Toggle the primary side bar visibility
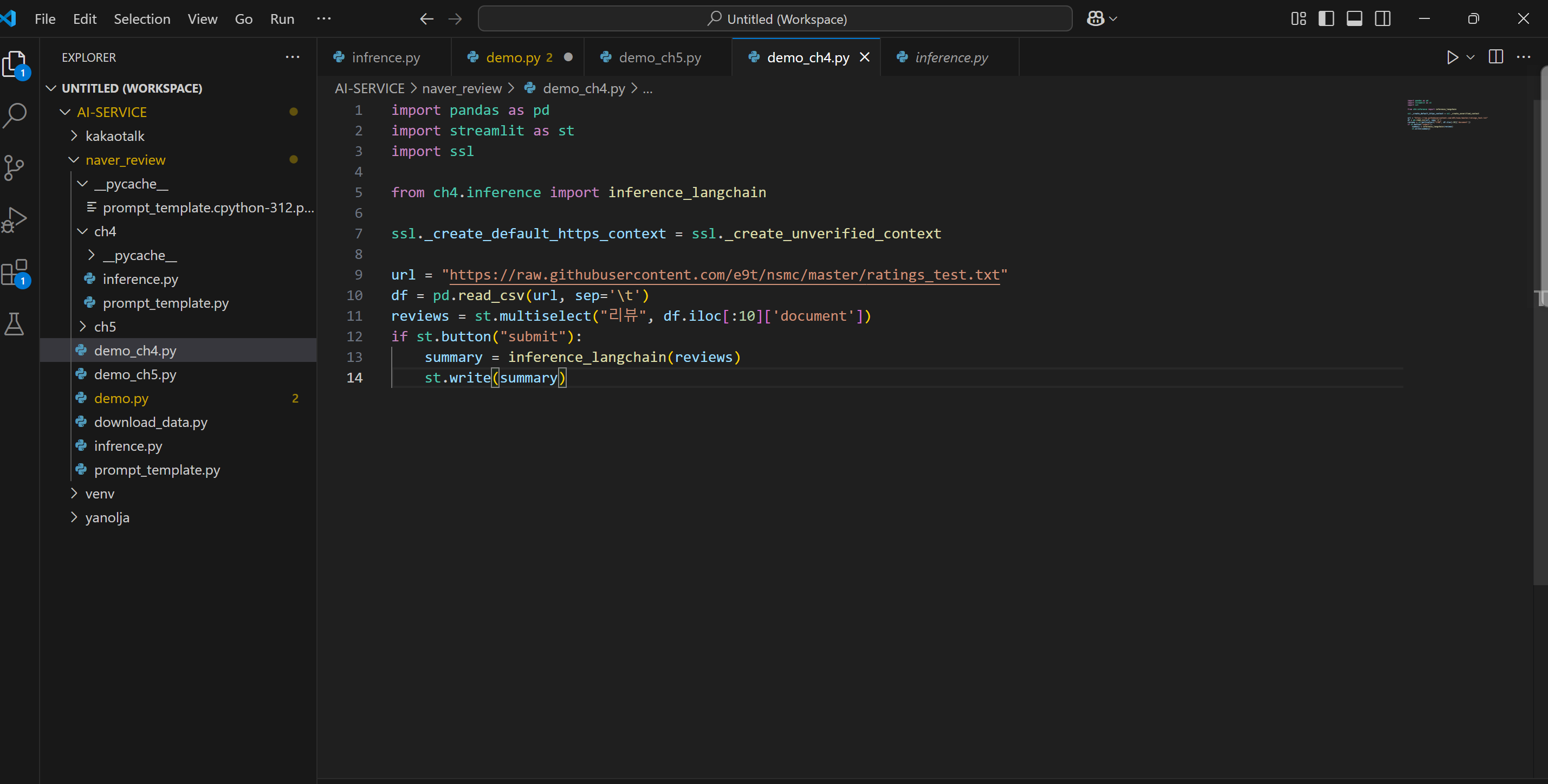Image resolution: width=1548 pixels, height=784 pixels. point(1326,18)
